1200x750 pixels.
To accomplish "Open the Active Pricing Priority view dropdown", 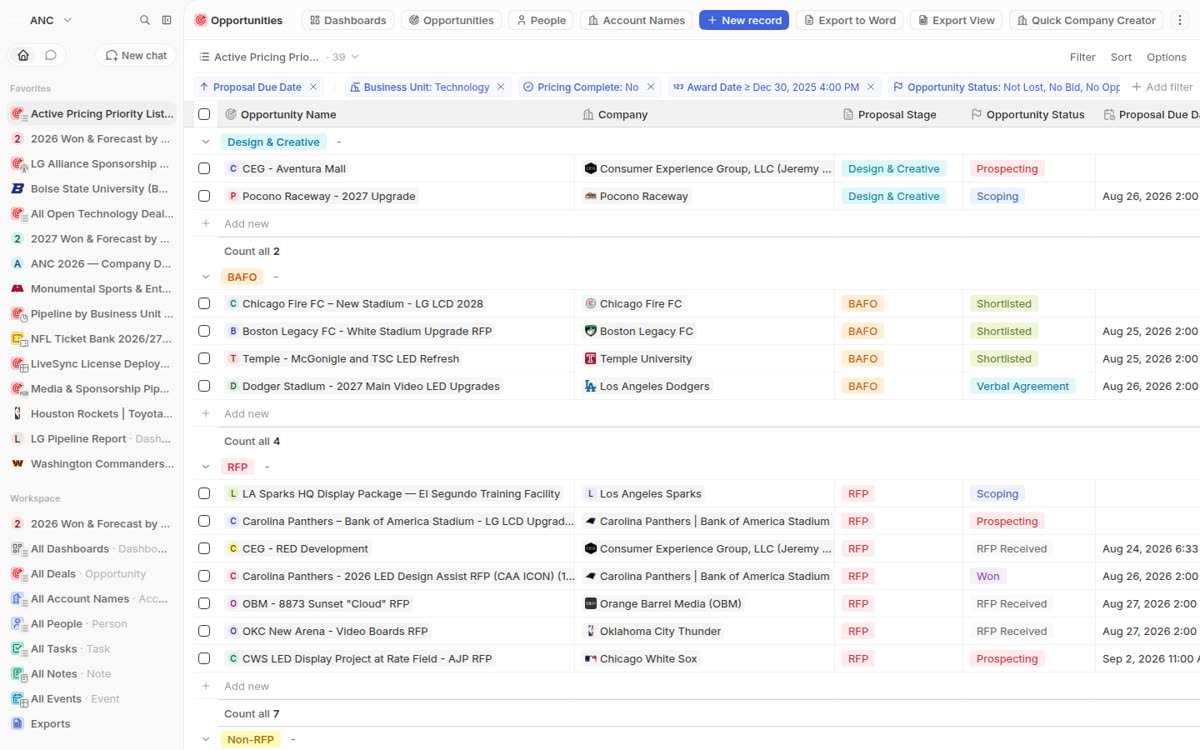I will pos(279,57).
